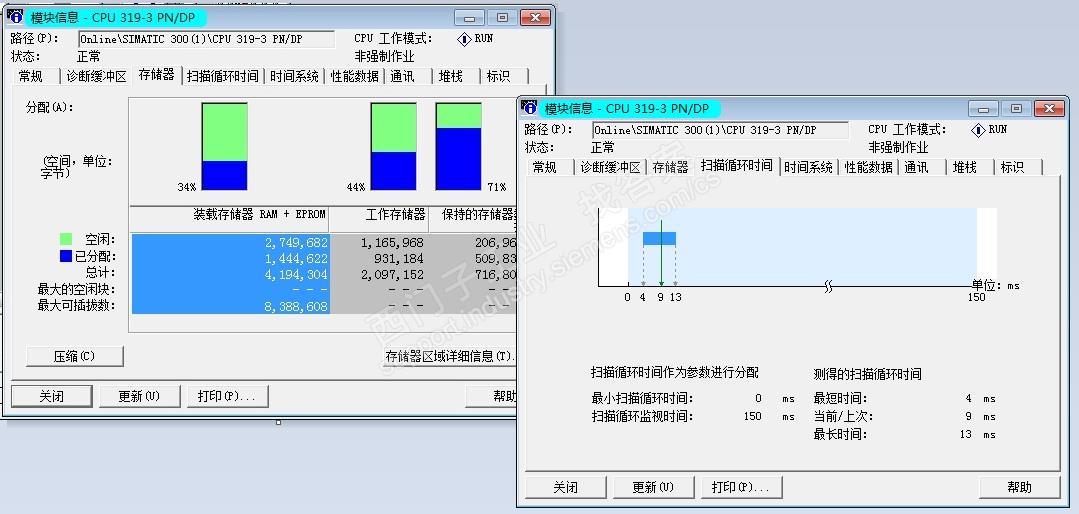Click the 4 ms tick label under the chart
Screen dimensions: 1079x514
642,297
